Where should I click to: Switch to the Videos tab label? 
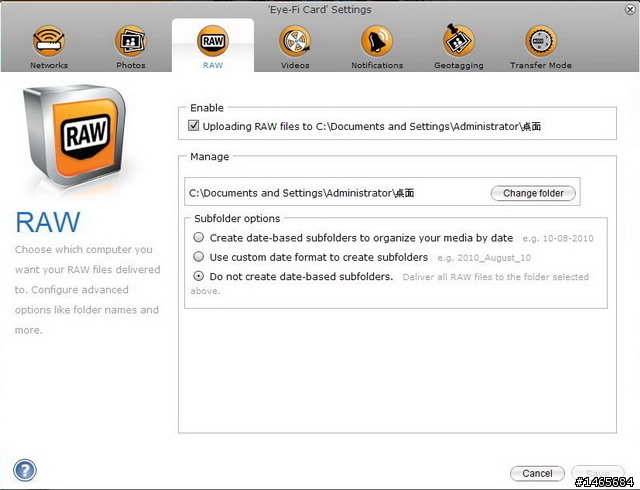point(295,65)
